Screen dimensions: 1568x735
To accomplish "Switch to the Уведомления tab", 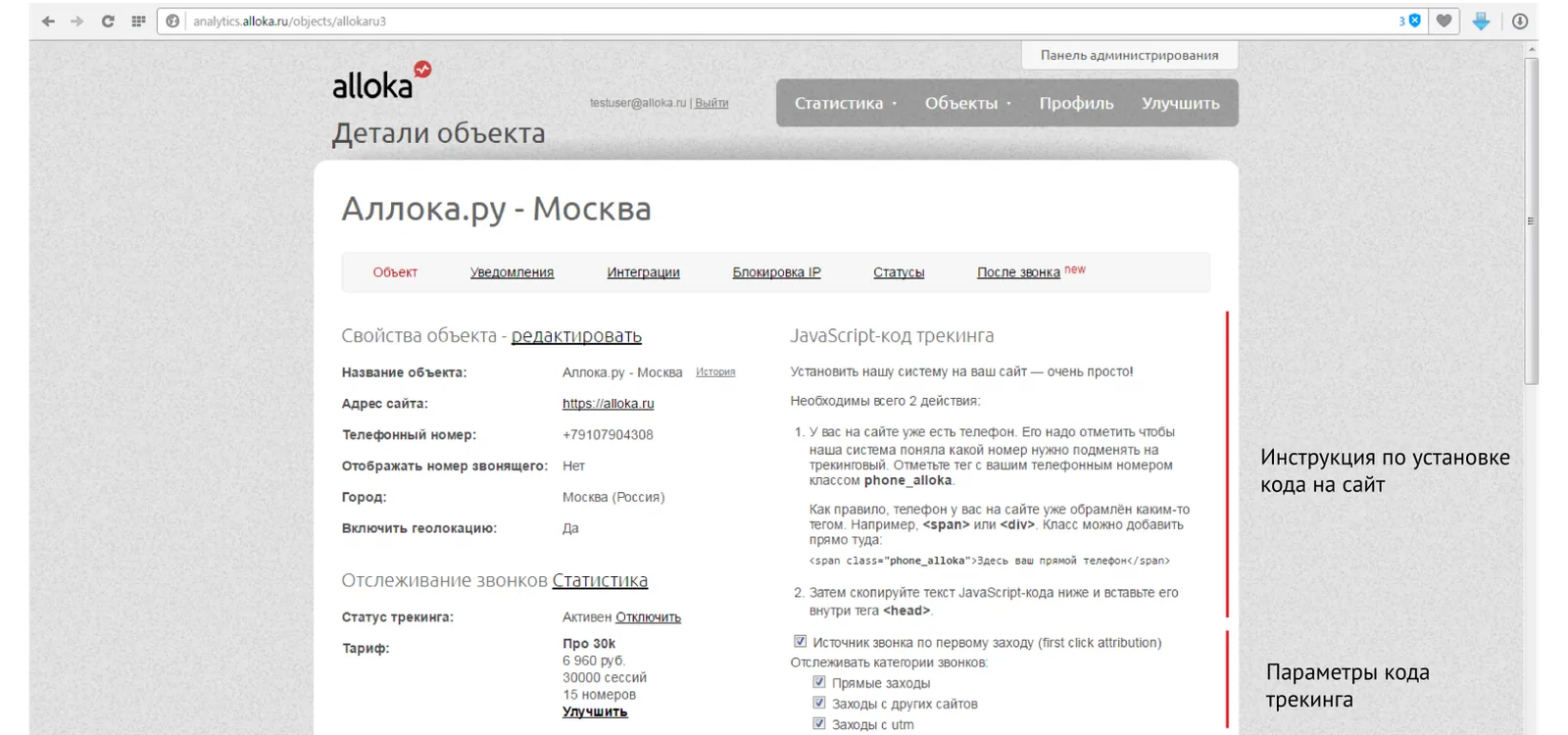I will click(512, 272).
